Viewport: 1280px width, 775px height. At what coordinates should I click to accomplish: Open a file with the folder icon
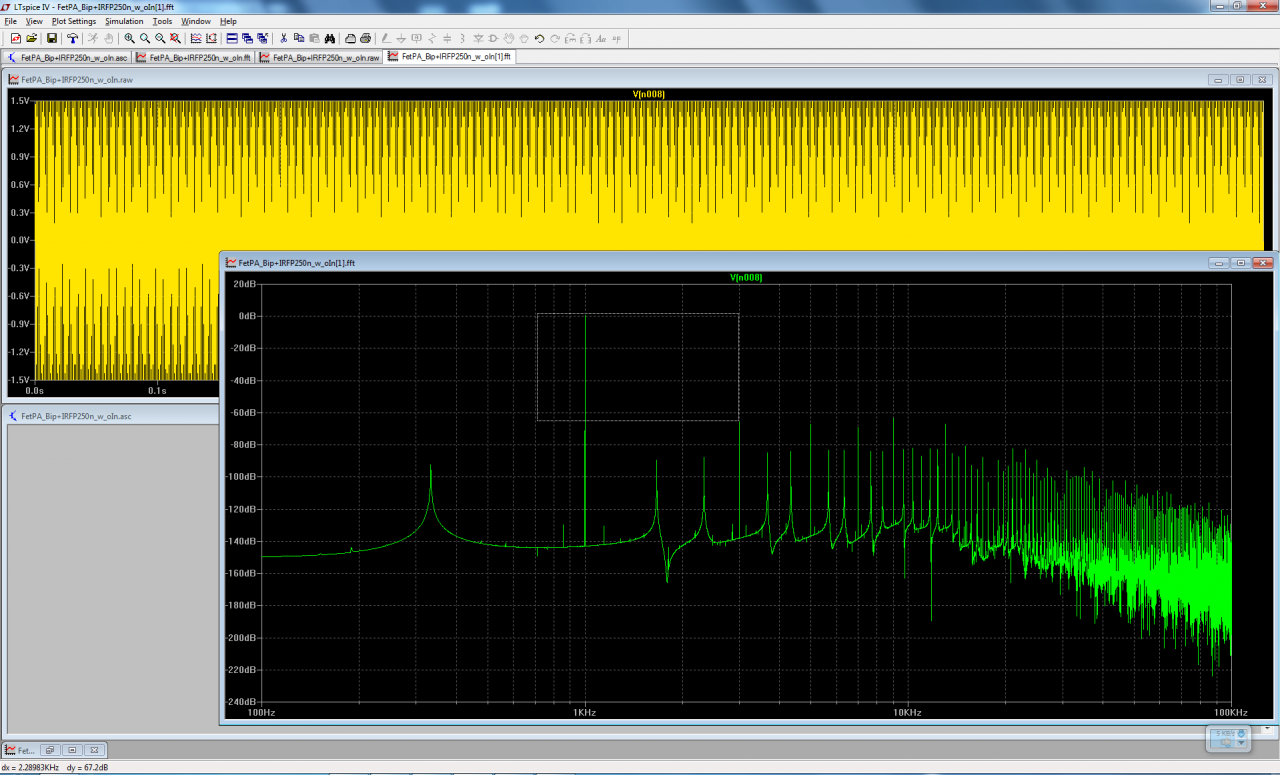point(31,38)
